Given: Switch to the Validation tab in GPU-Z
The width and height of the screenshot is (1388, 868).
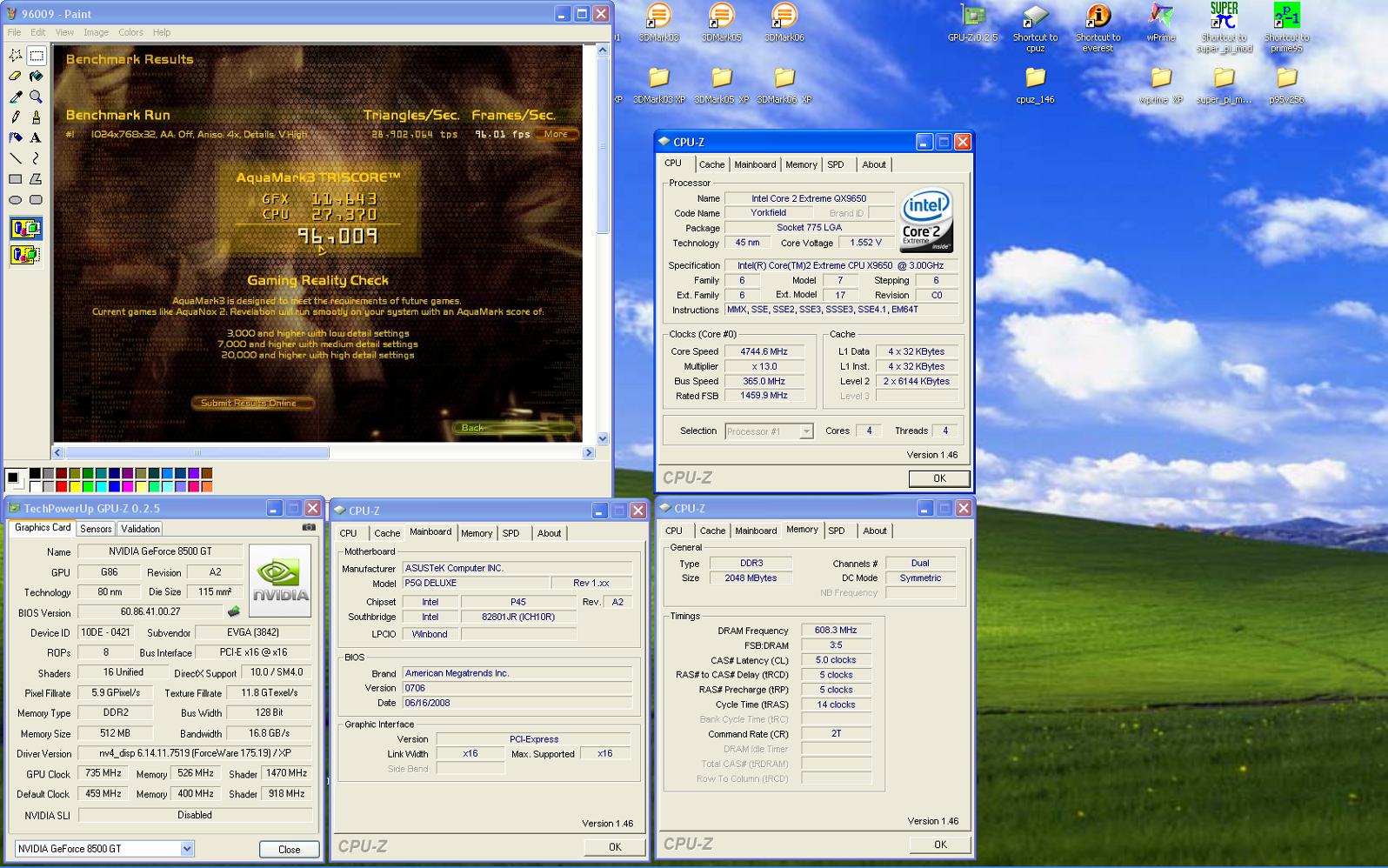Looking at the screenshot, I should [x=140, y=529].
